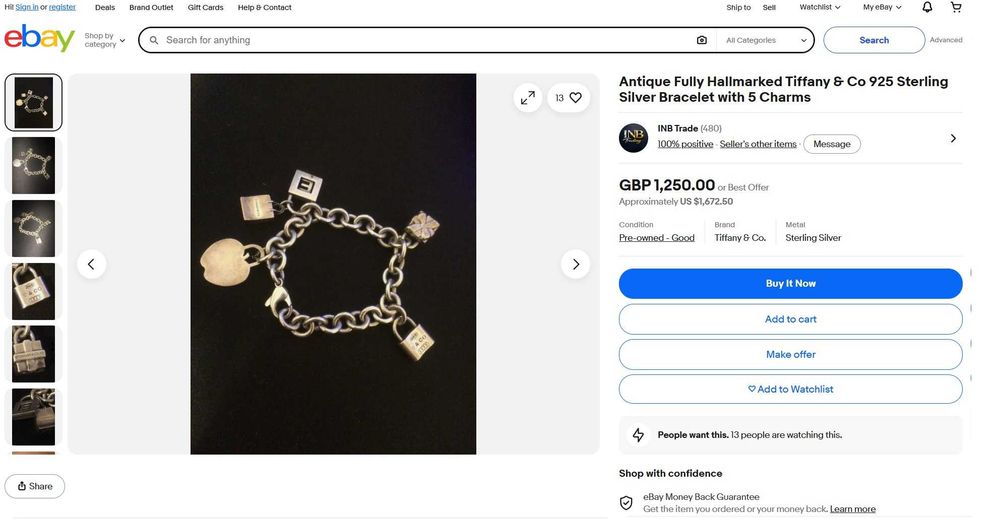
Task: Open the Watchlist dropdown menu
Action: pyautogui.click(x=820, y=7)
